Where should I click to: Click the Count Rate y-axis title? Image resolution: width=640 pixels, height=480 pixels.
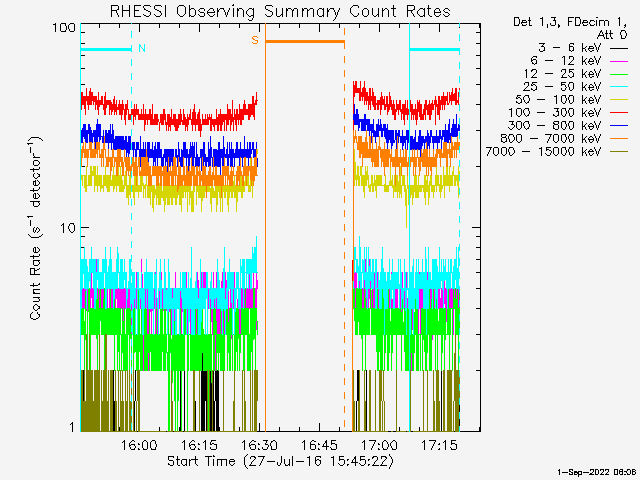pyautogui.click(x=36, y=228)
